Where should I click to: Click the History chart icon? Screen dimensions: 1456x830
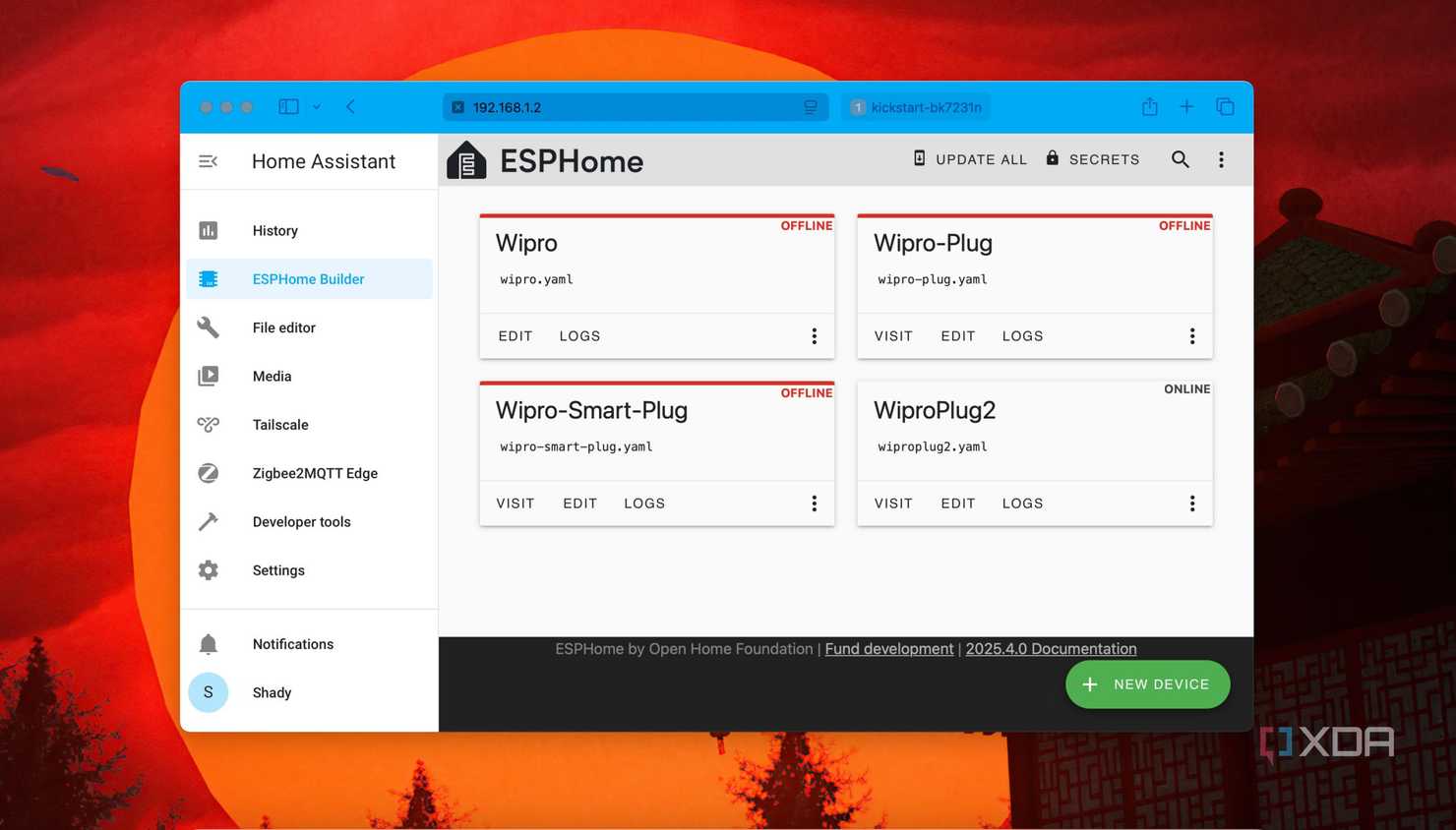click(x=209, y=230)
